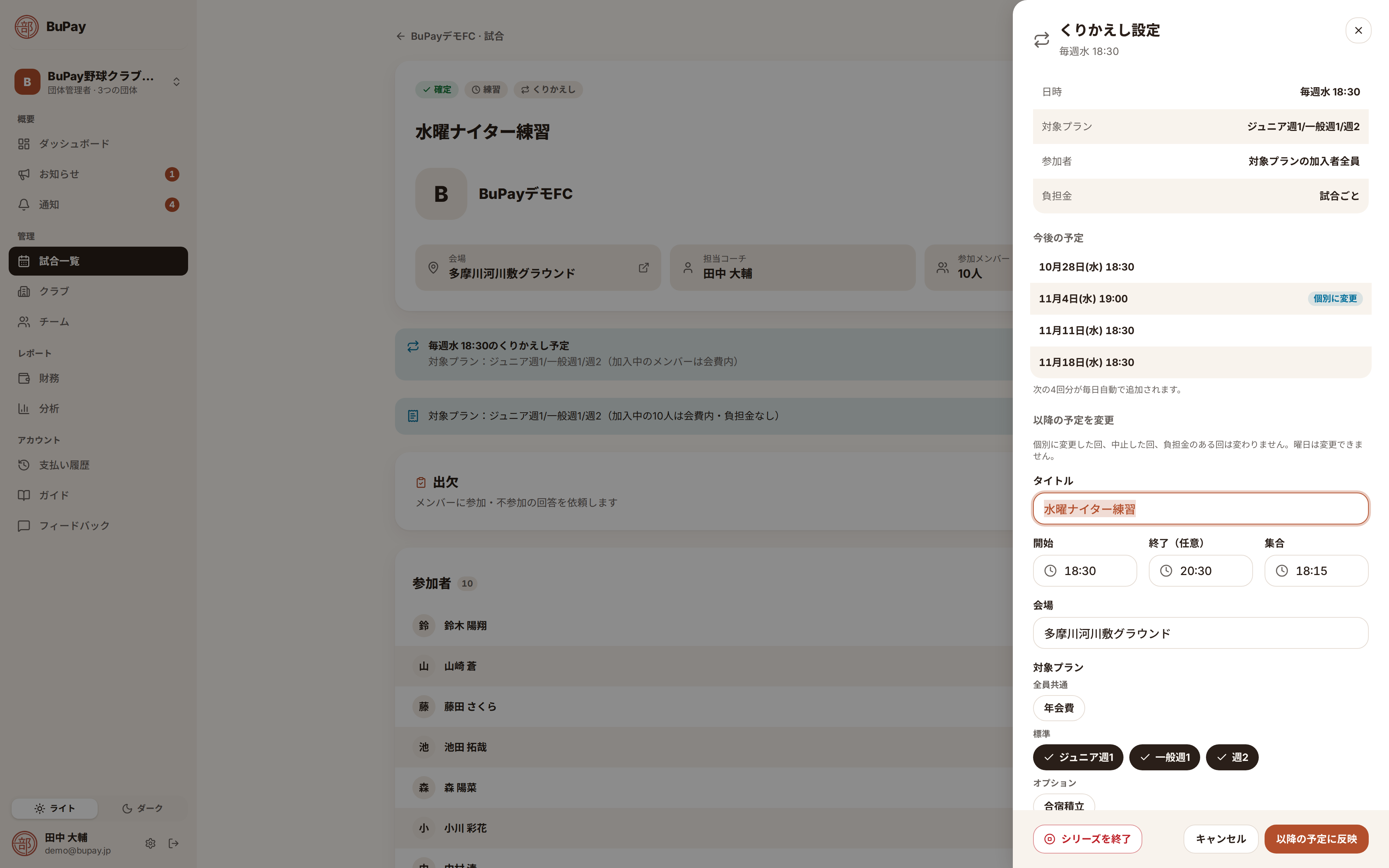This screenshot has width=1389, height=868.
Task: Click the 財務 wallet icon
Action: 24,378
